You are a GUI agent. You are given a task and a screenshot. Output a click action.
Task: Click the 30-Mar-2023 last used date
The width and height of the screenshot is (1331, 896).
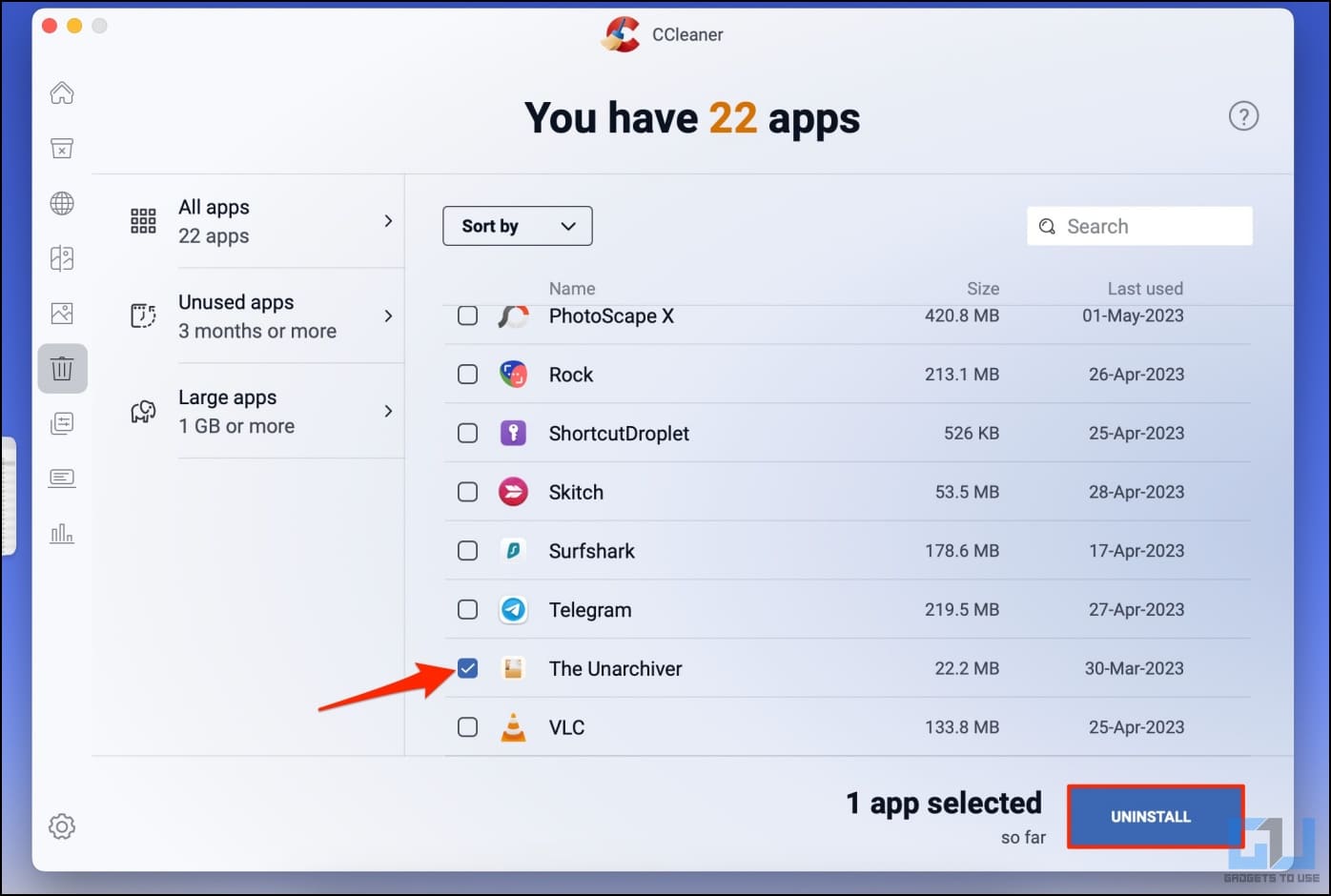[x=1135, y=668]
